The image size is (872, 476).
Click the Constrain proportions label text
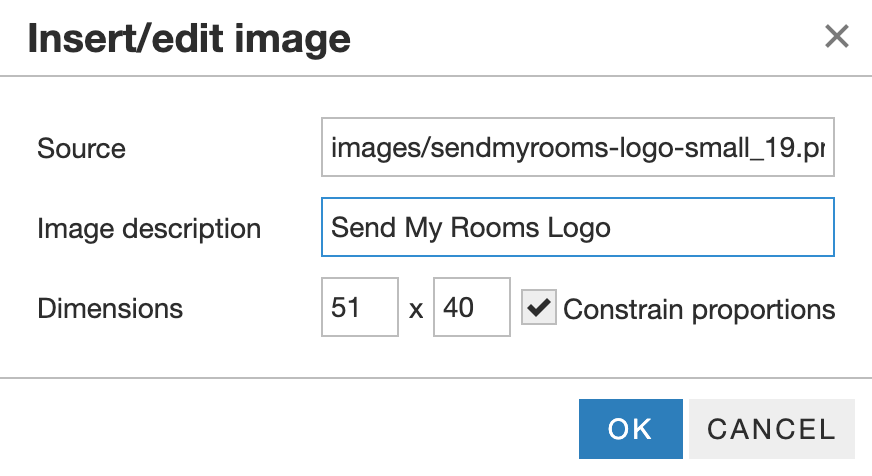[699, 309]
